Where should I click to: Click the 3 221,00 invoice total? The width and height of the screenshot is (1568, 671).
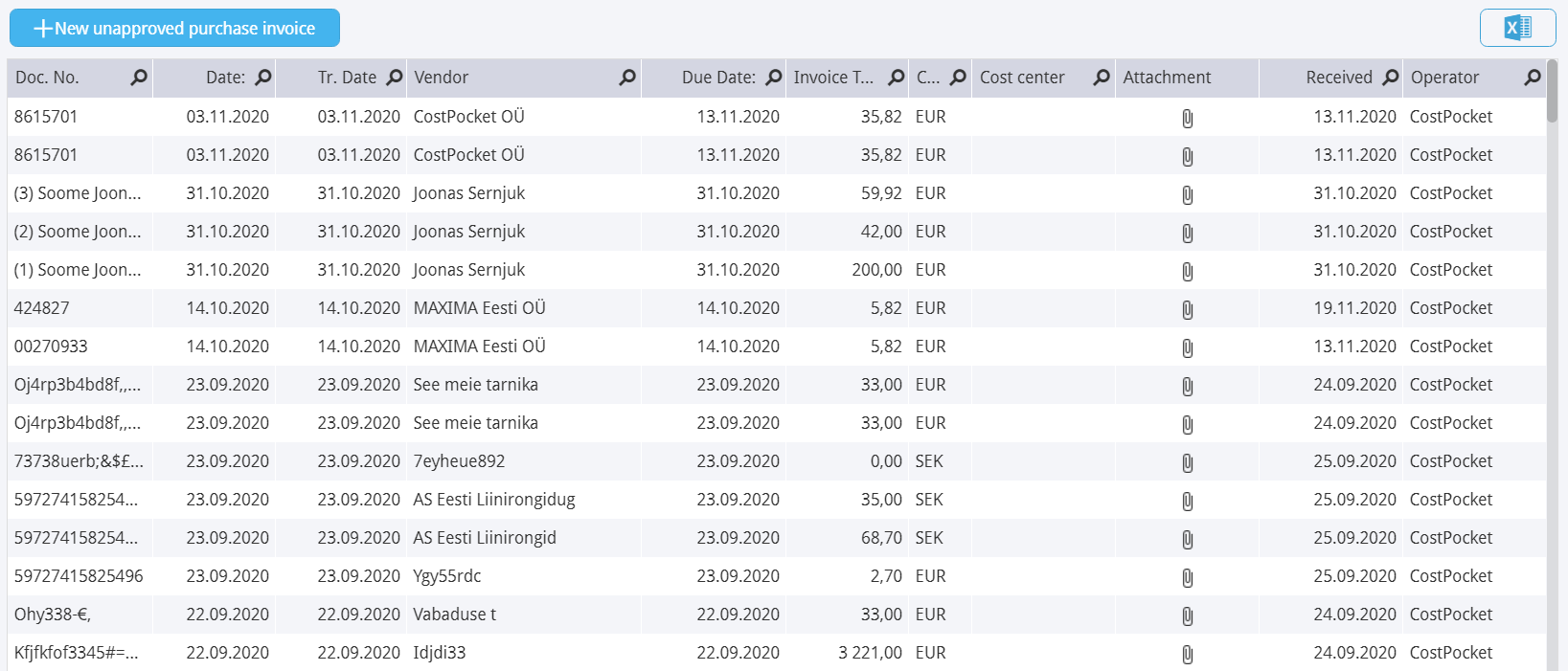[870, 653]
